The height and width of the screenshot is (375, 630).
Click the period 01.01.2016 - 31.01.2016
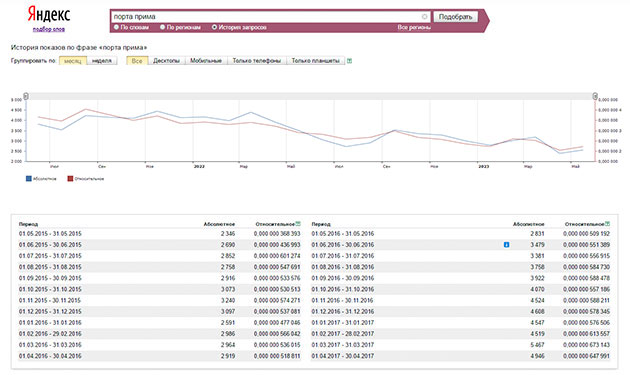(50, 322)
